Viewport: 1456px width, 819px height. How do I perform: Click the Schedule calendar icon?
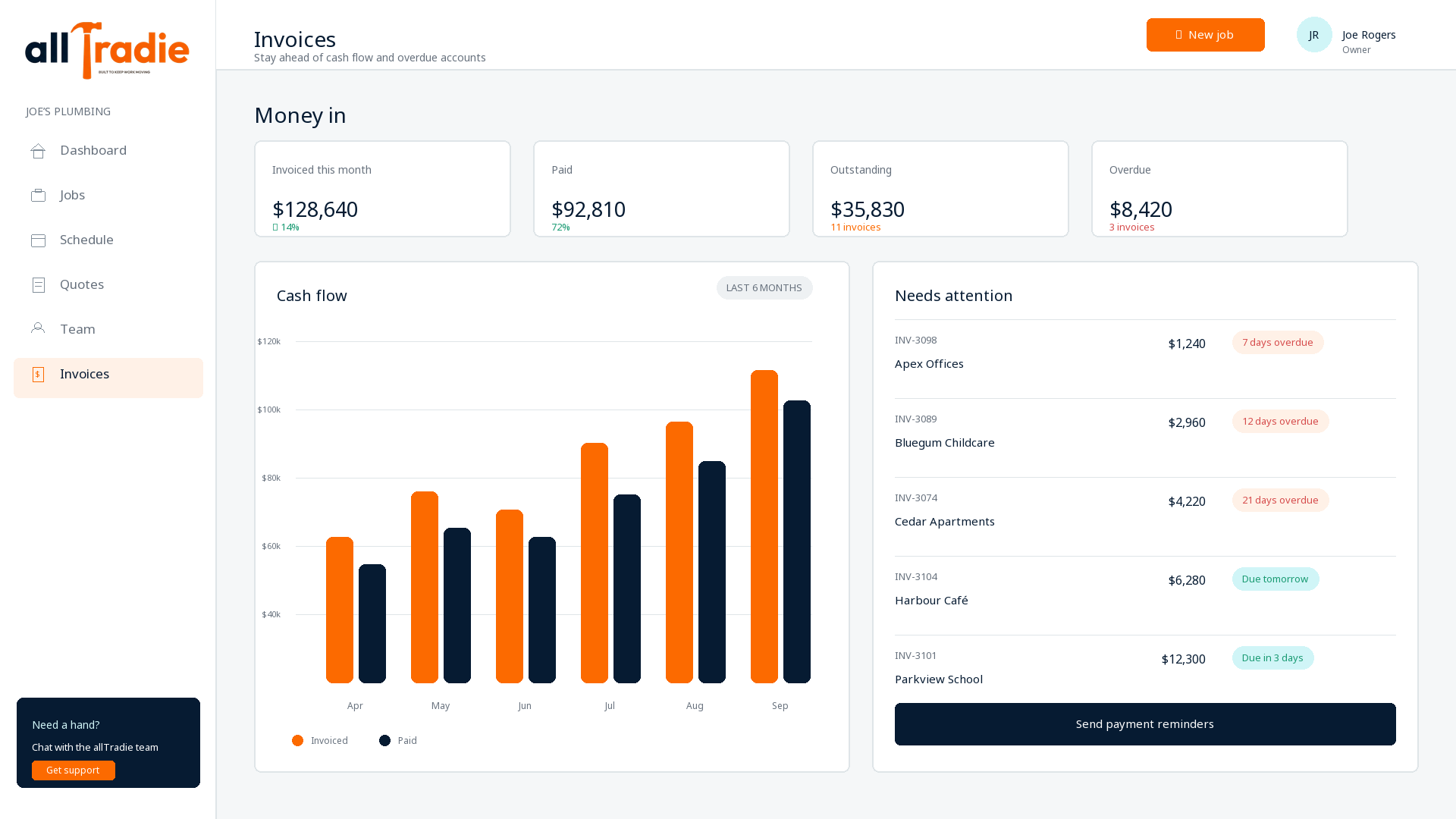(x=39, y=240)
